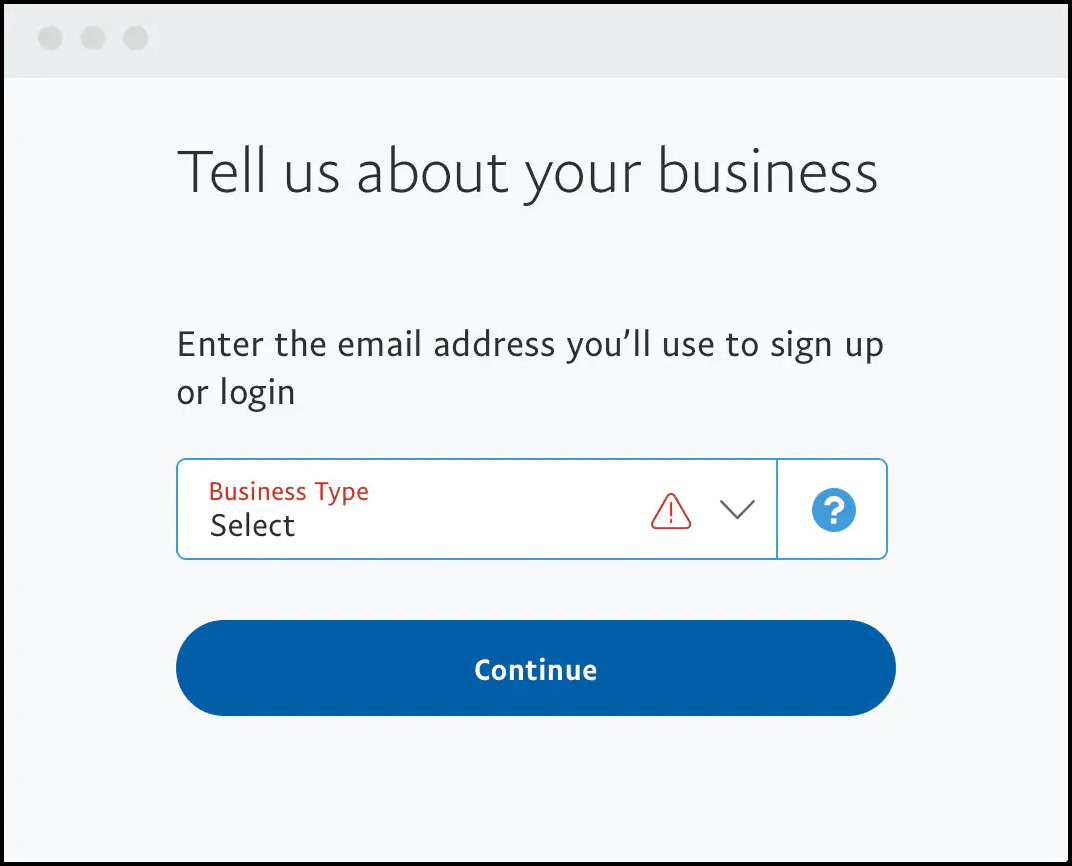Click the empty area below the Continue button
Image resolution: width=1072 pixels, height=866 pixels.
(x=535, y=786)
